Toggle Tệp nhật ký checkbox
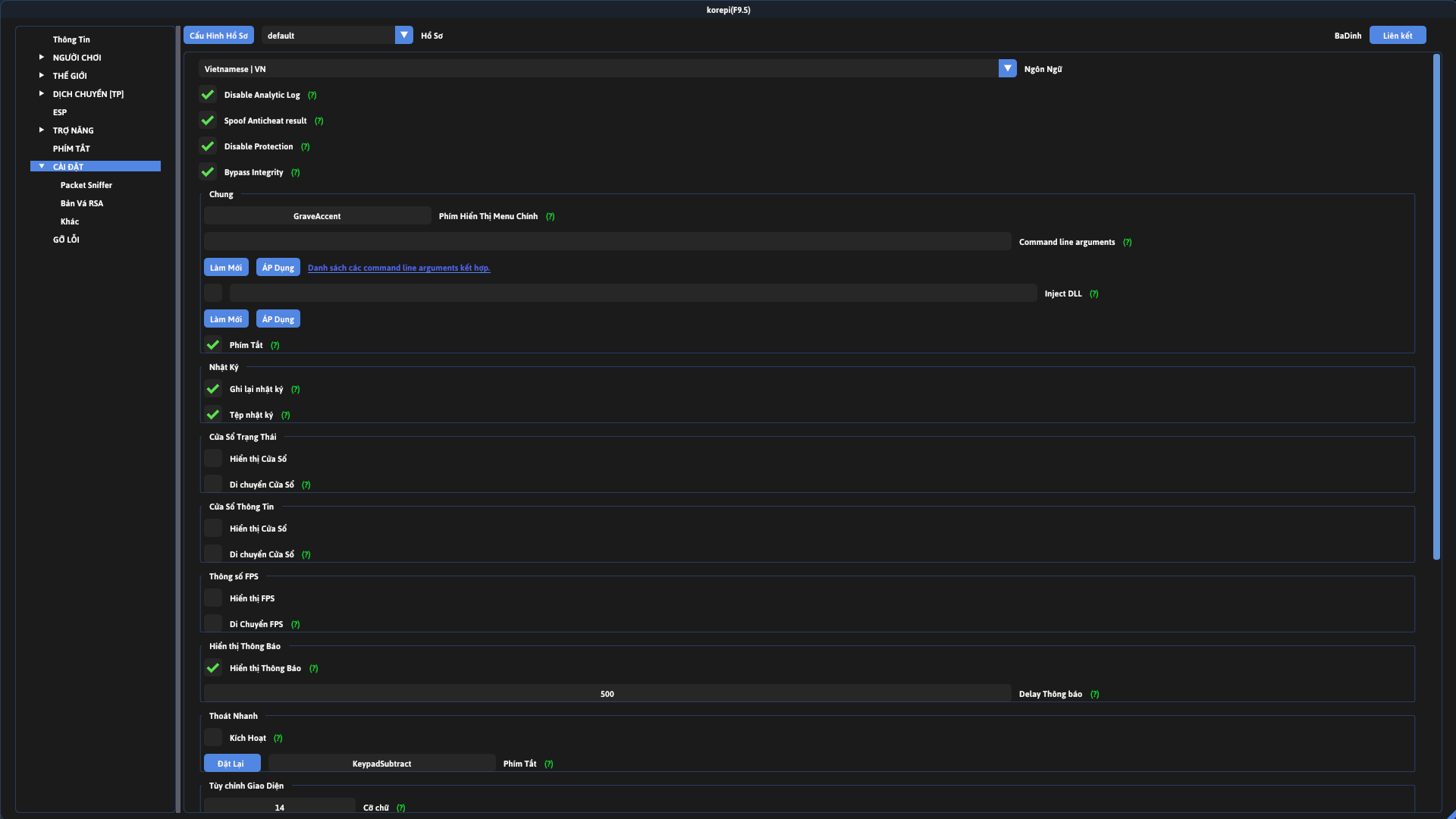1456x819 pixels. pos(213,415)
